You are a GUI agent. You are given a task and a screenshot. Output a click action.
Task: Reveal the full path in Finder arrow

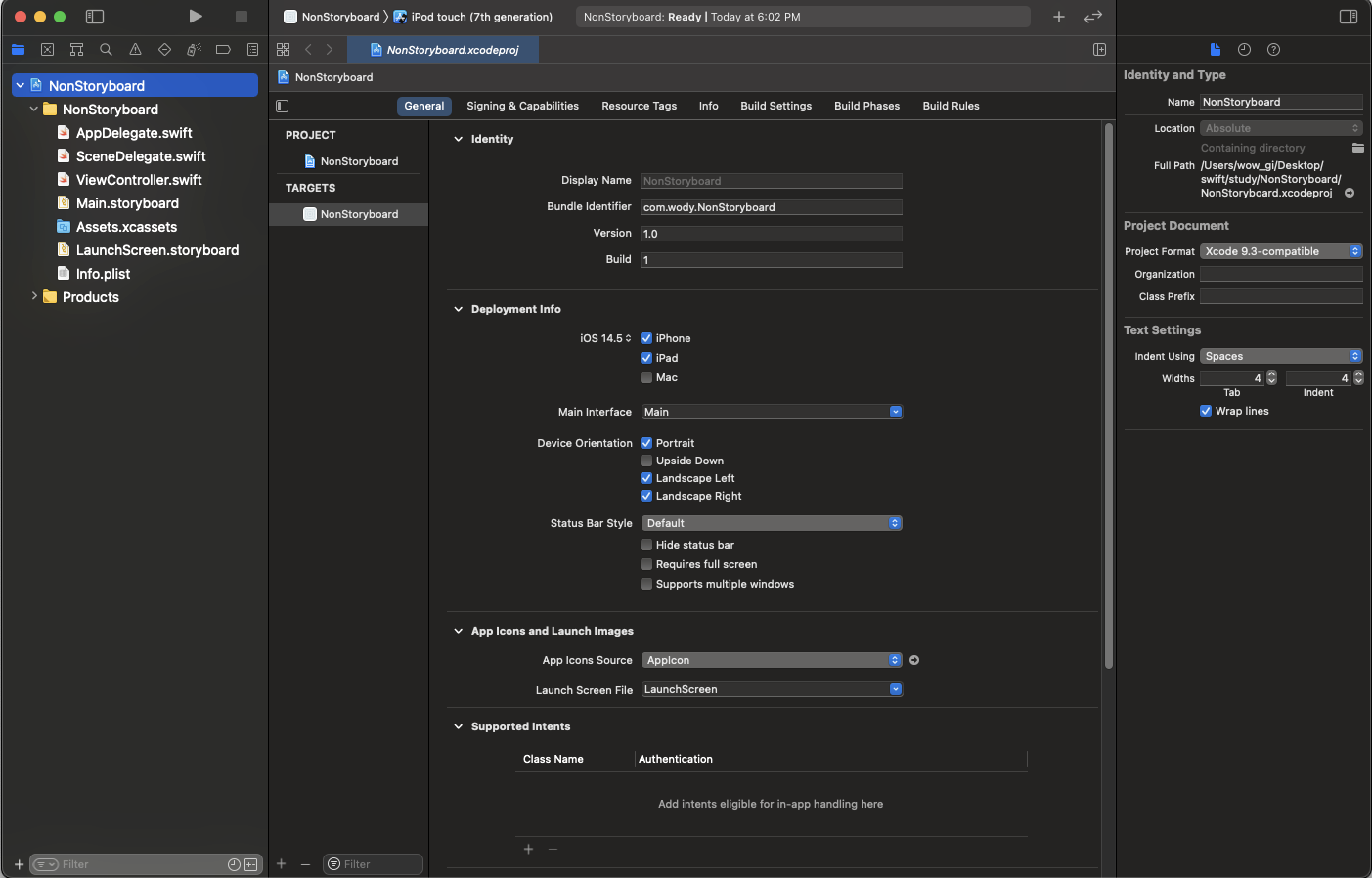pos(1350,193)
